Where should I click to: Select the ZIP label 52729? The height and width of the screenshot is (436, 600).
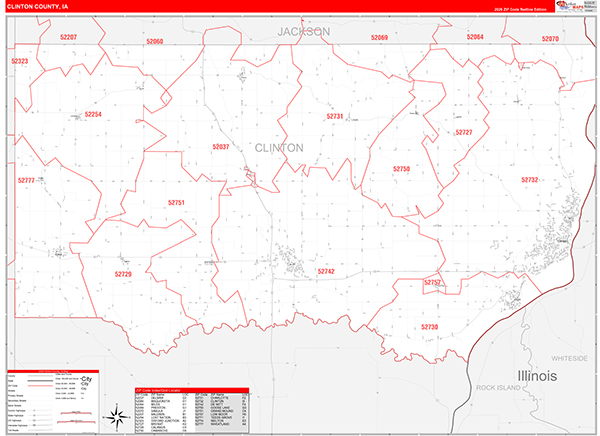point(123,274)
